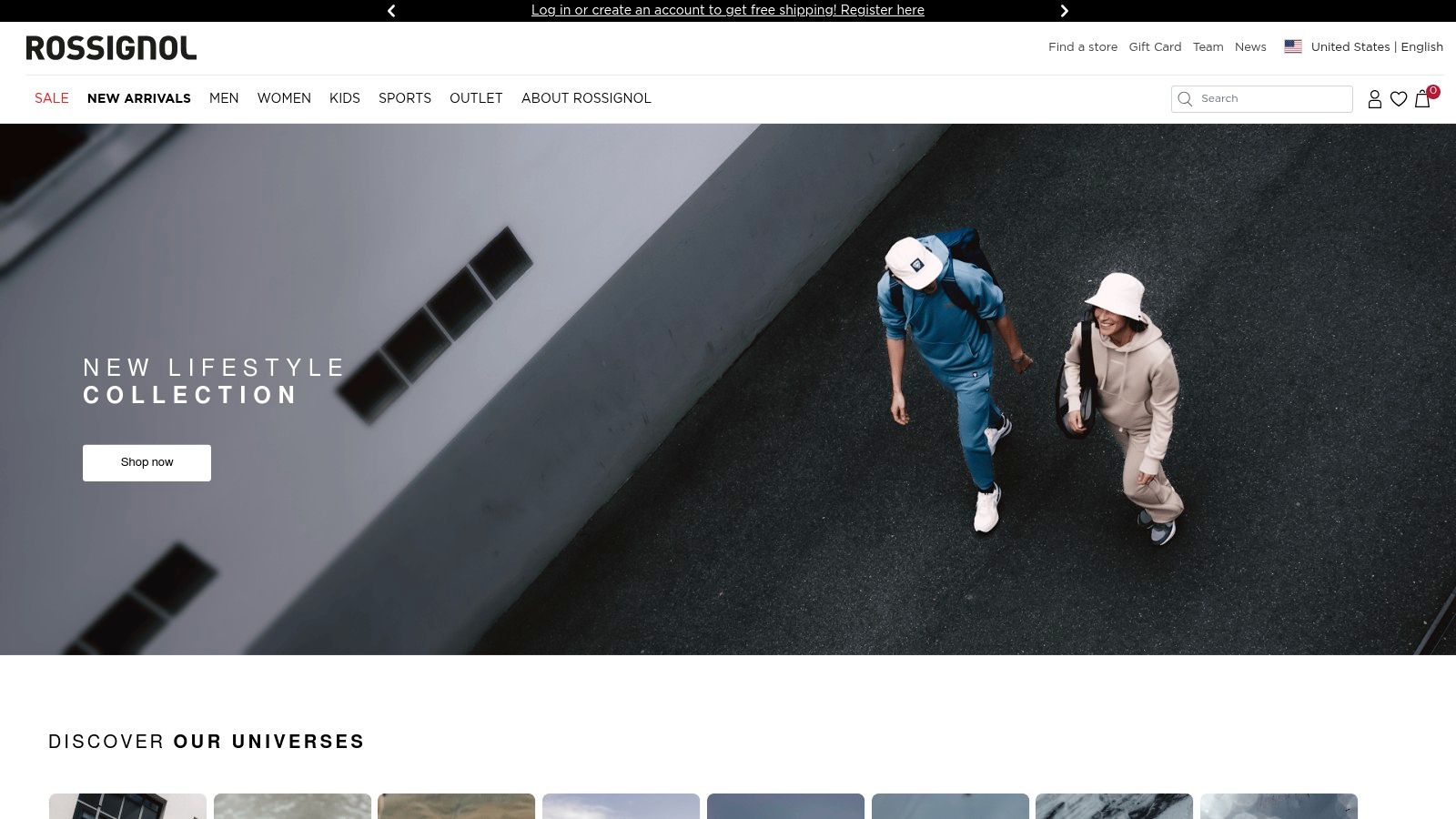
Task: Change country via United States | English
Action: point(1377,46)
